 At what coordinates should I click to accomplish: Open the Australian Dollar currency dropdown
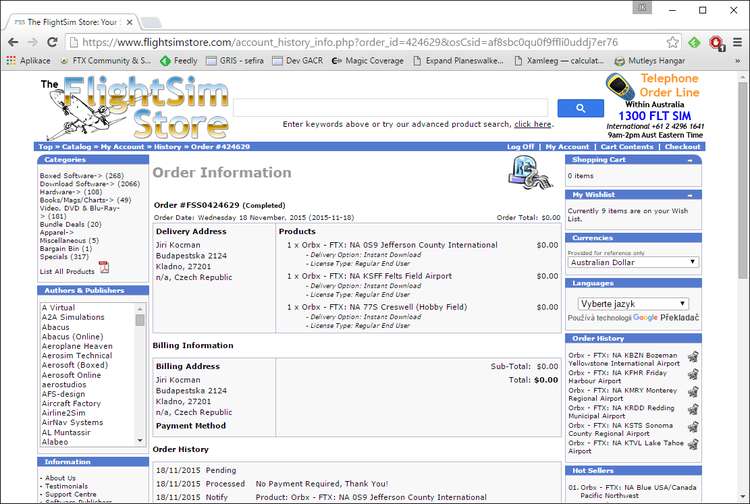633,262
